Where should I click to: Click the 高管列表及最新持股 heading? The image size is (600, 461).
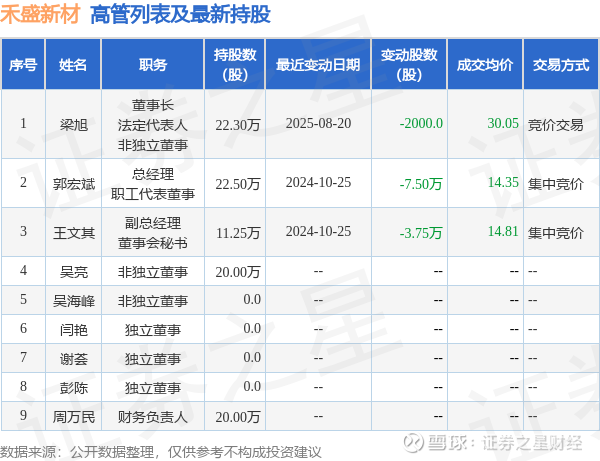point(180,14)
